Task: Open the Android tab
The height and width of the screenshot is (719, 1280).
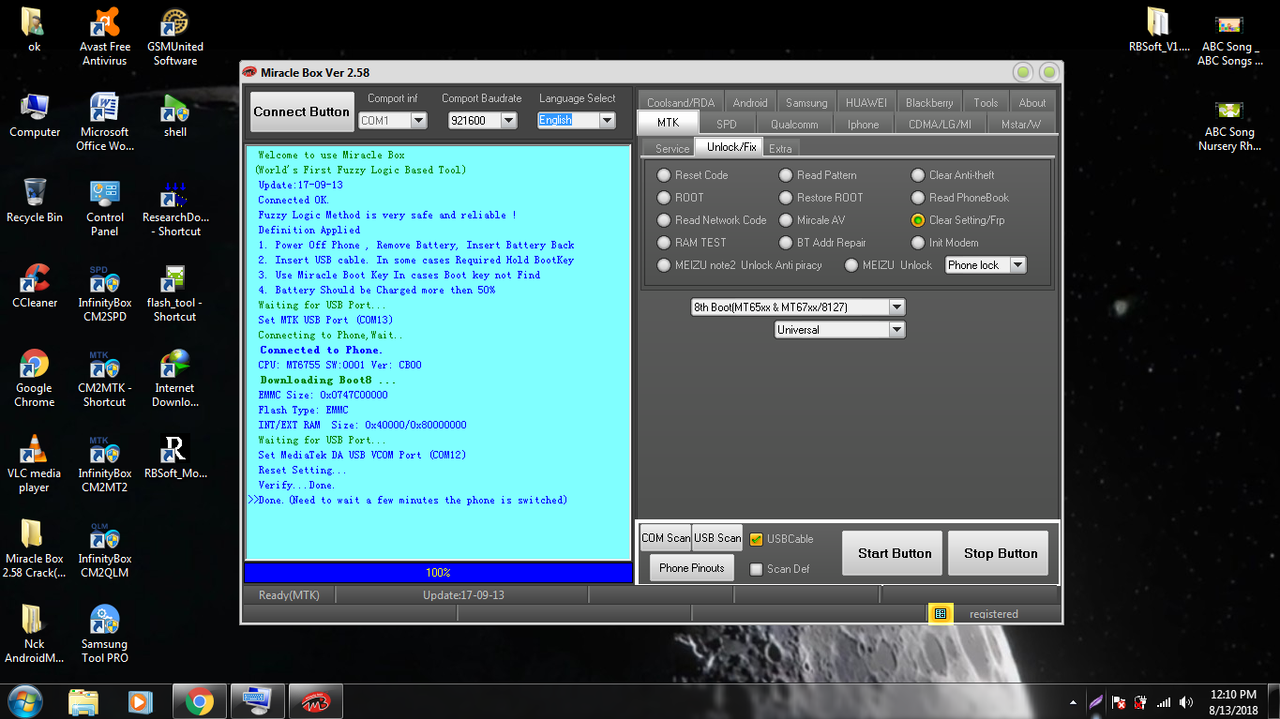Action: coord(750,102)
